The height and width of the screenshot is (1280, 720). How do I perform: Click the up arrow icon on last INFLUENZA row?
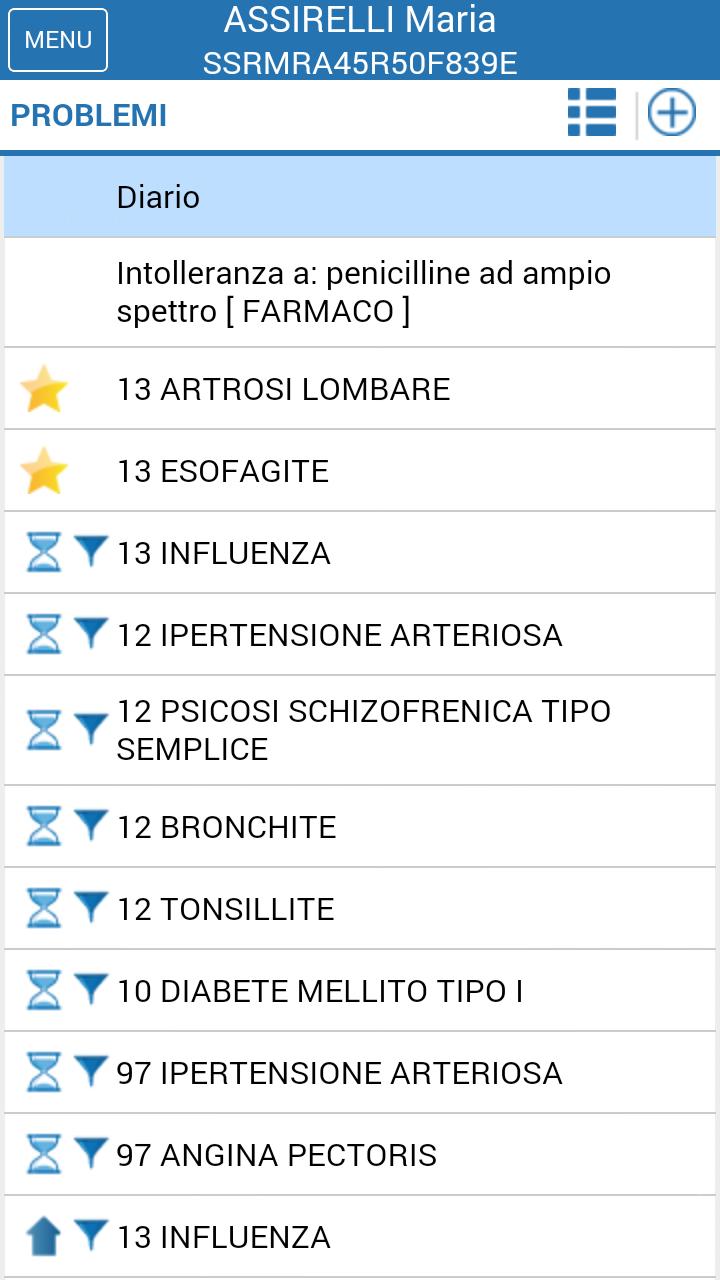point(44,1237)
